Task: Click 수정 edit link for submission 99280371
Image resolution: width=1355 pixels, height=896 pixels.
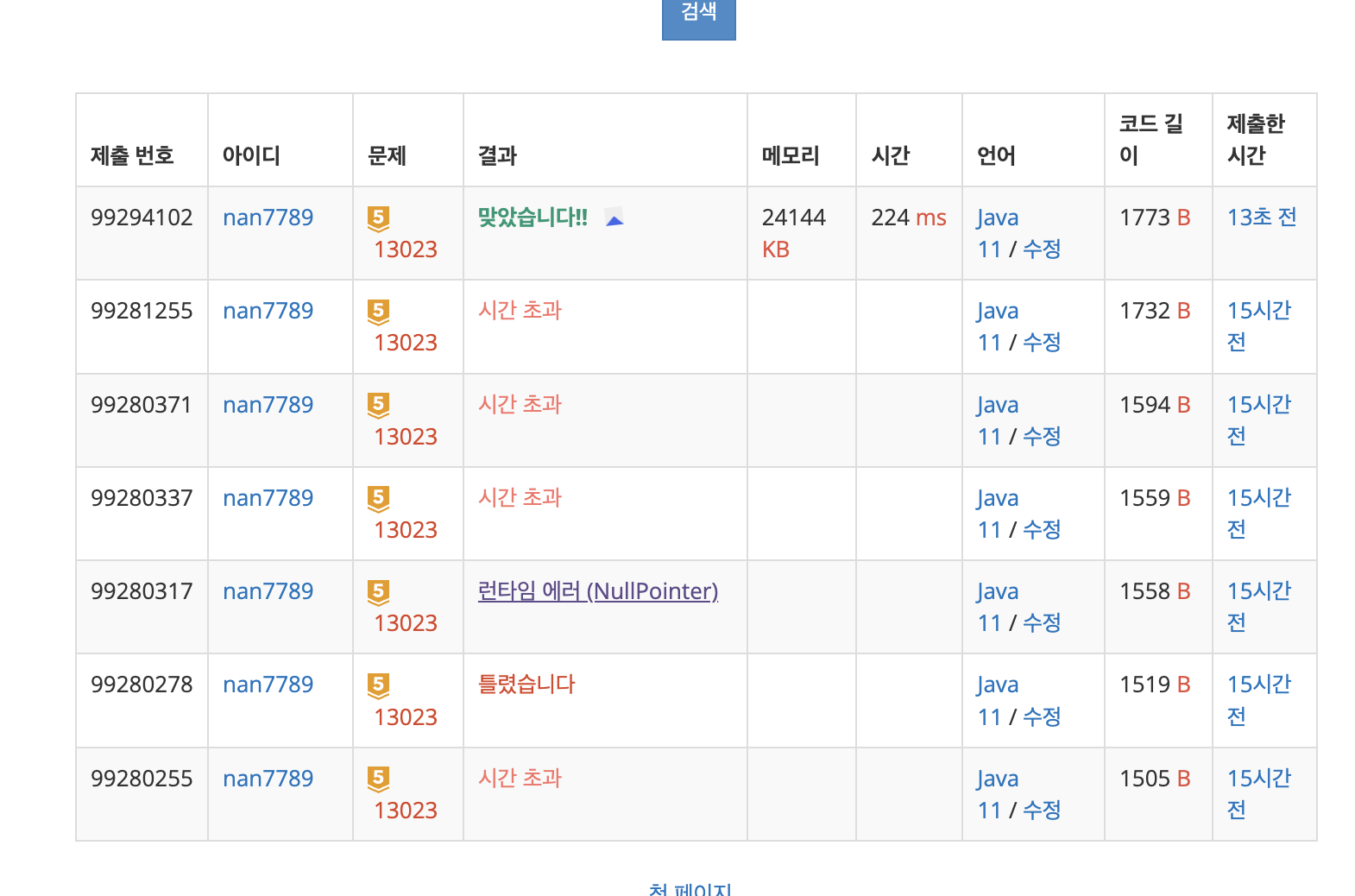Action: (x=1042, y=437)
